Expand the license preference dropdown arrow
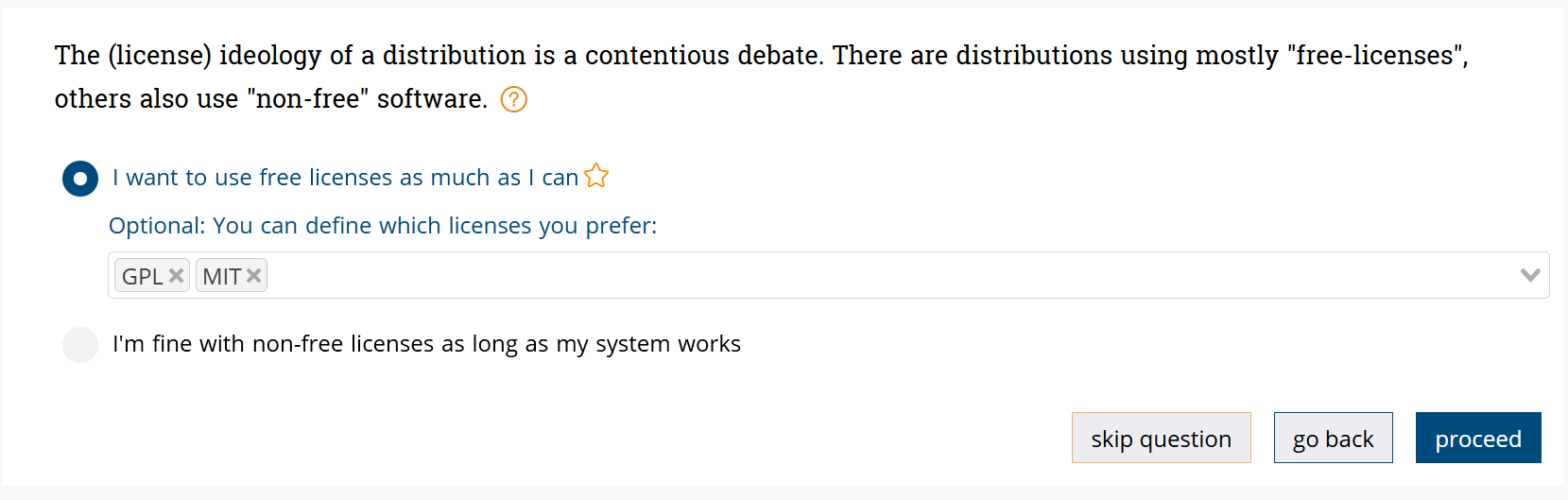1568x500 pixels. (1530, 275)
